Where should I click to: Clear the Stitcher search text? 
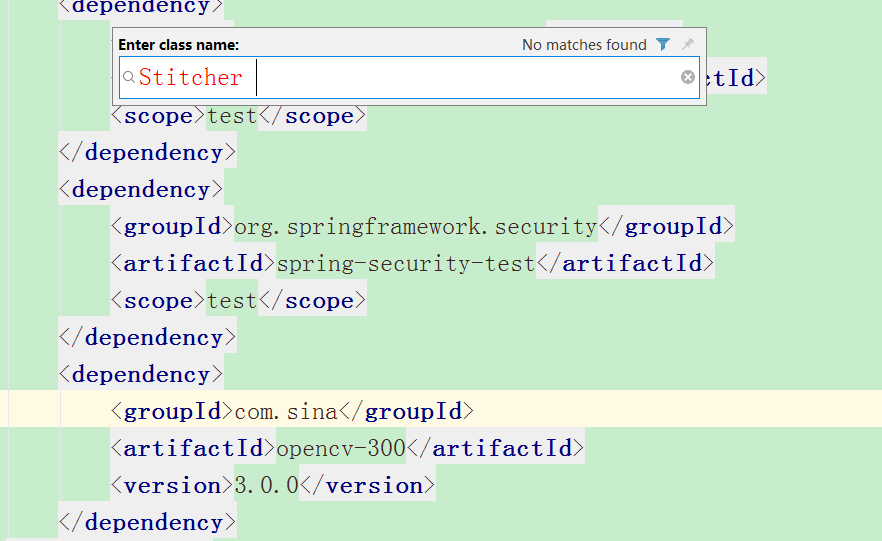pos(688,77)
